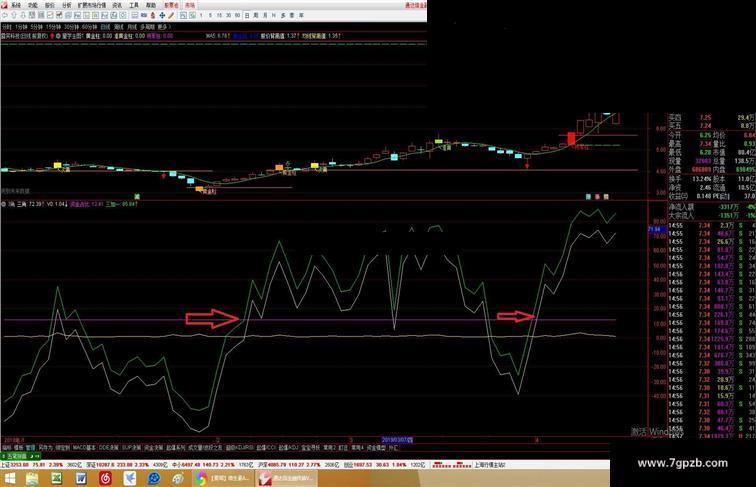Image resolution: width=756 pixels, height=487 pixels.
Task: Select the 资金模型 indicator tab
Action: [x=376, y=447]
